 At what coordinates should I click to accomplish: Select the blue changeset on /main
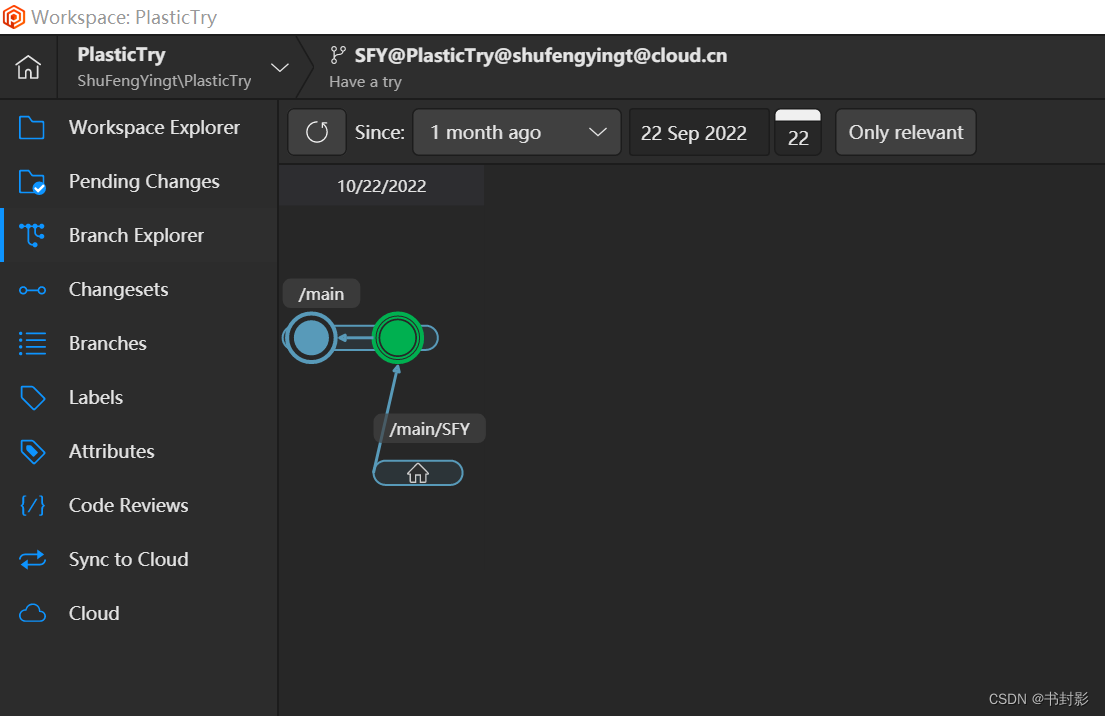click(311, 338)
